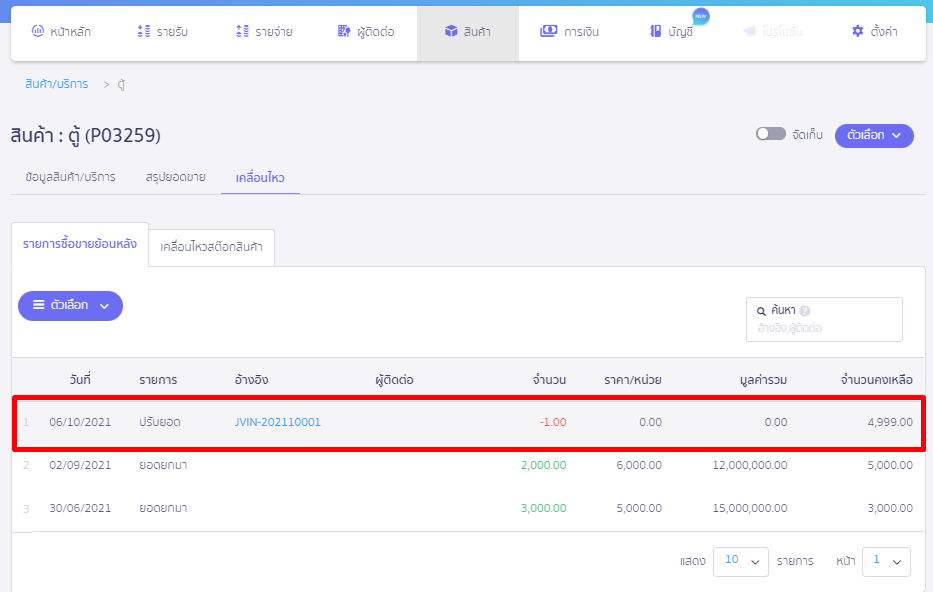933x592 pixels.
Task: Go to สินค้า/บริการ breadcrumb link
Action: coord(57,85)
